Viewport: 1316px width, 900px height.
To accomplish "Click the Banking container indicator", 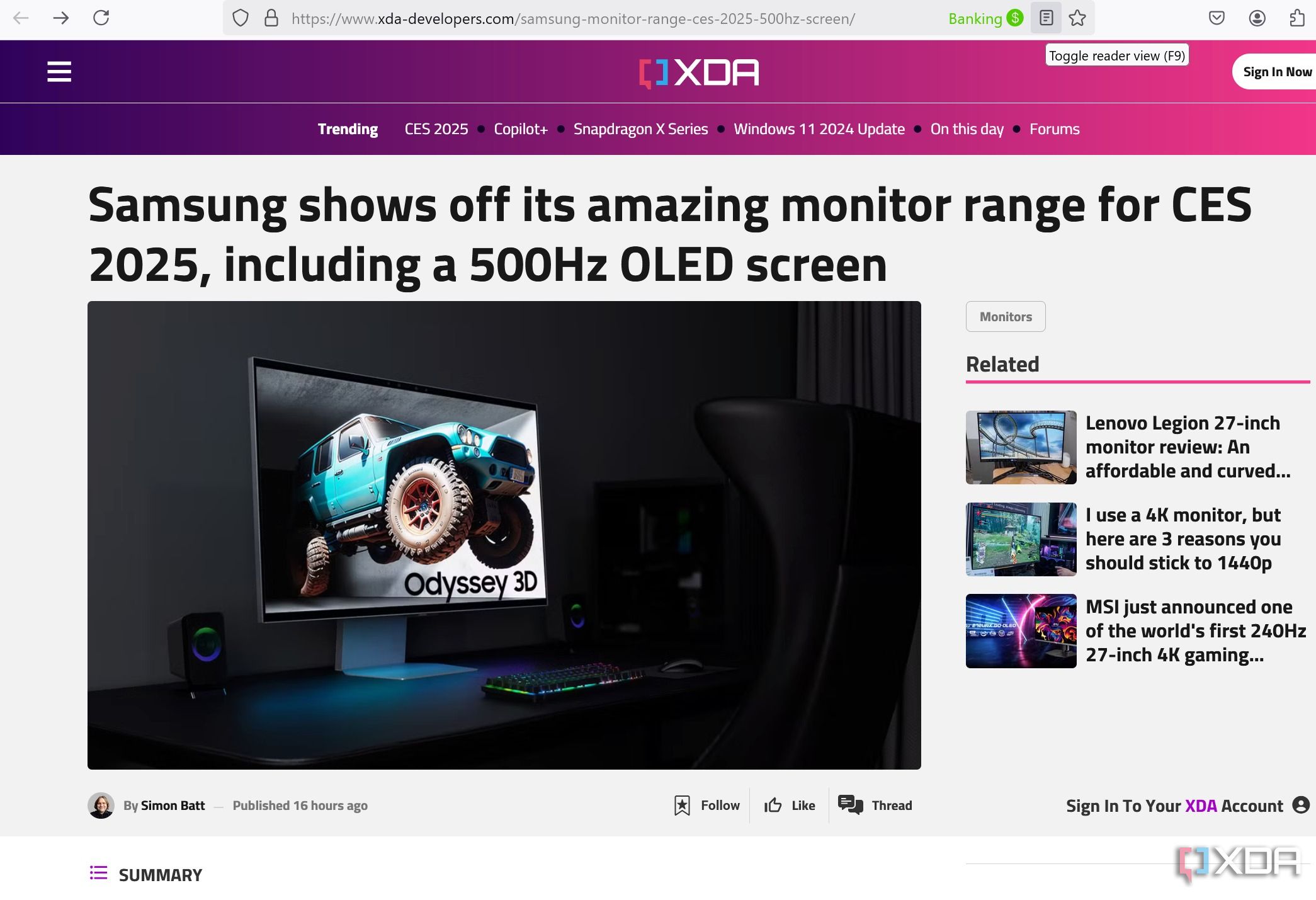I will coord(986,18).
